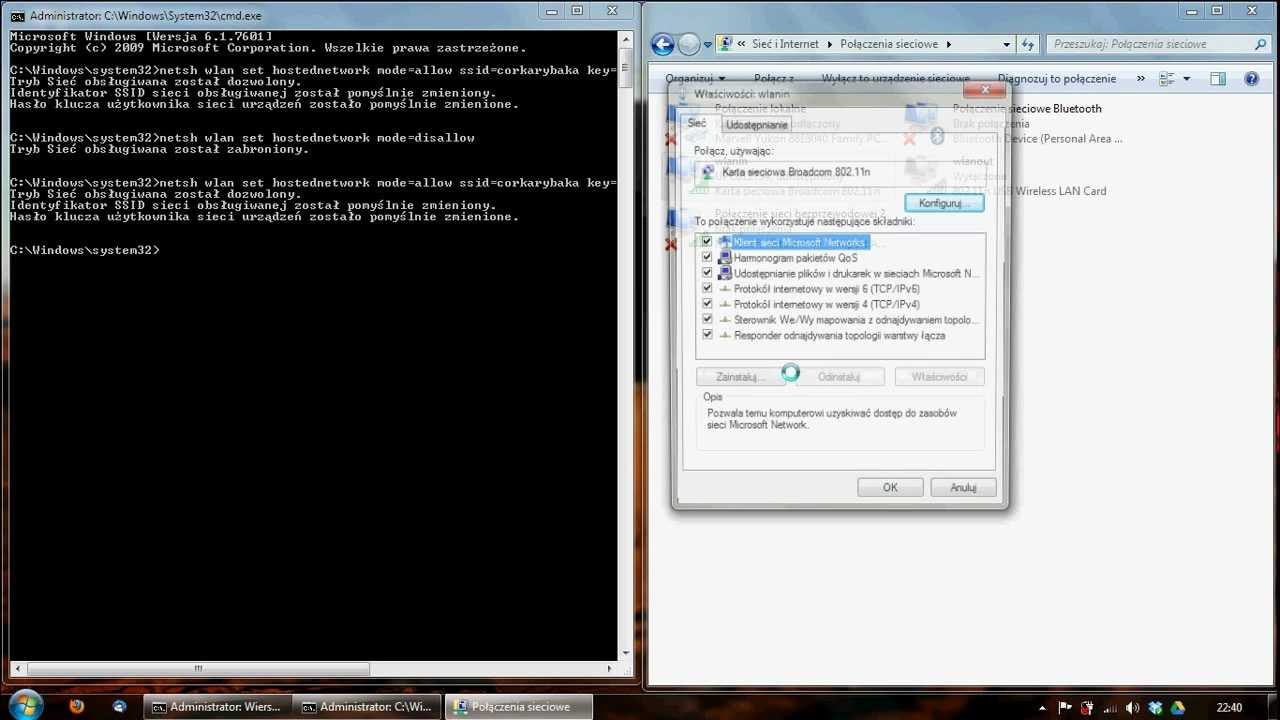This screenshot has height=720, width=1280.
Task: Show hidden tray icons arrow
Action: 1043,707
